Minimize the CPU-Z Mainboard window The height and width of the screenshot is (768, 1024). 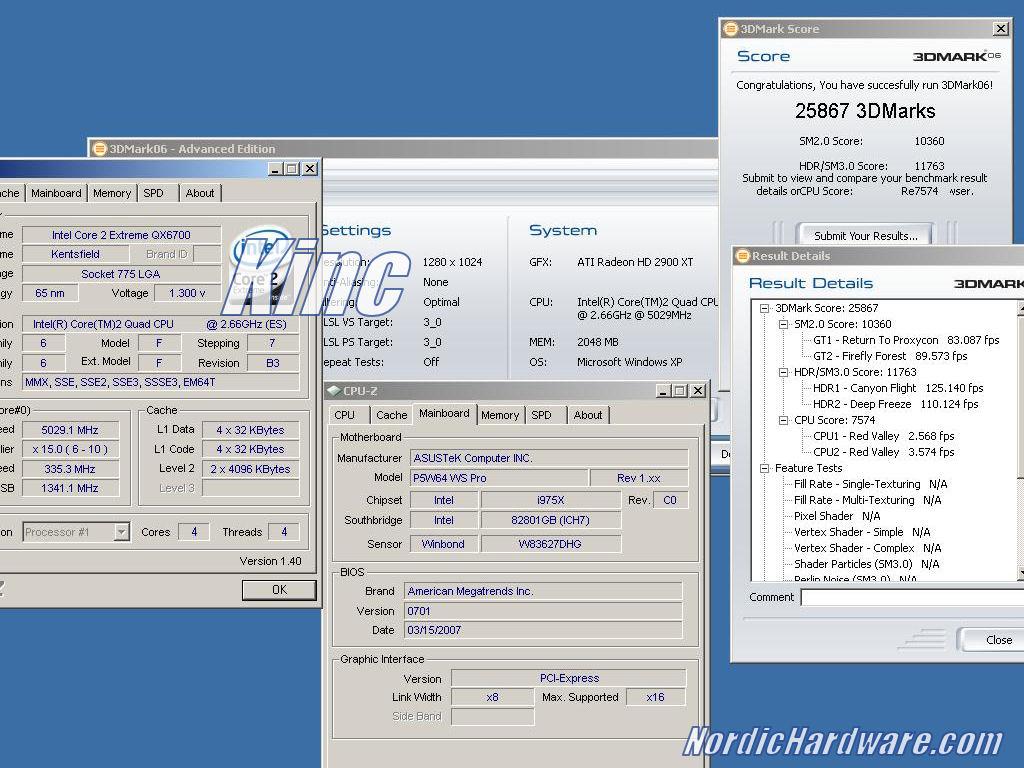click(661, 390)
